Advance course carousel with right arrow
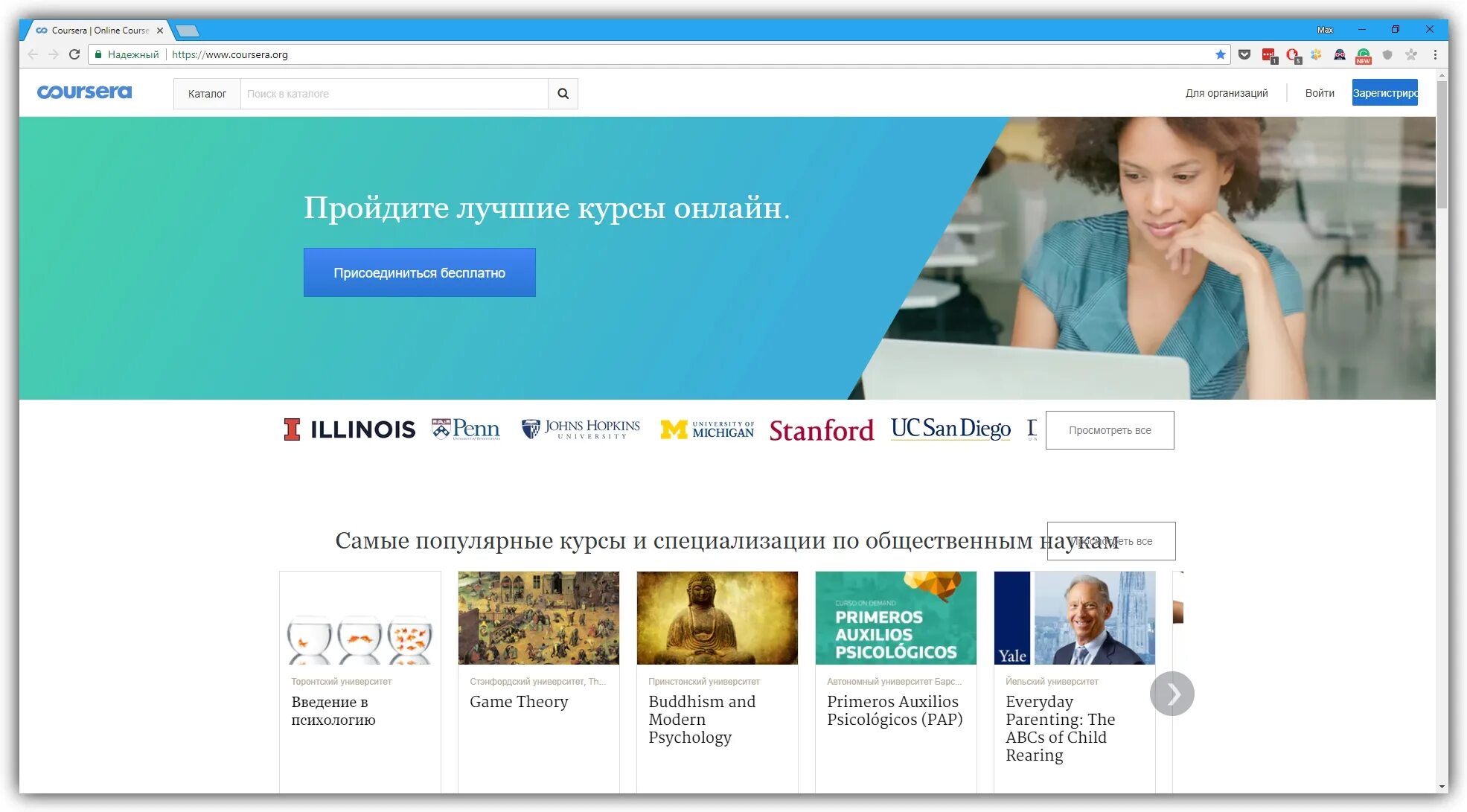The height and width of the screenshot is (812, 1467). coord(1172,694)
